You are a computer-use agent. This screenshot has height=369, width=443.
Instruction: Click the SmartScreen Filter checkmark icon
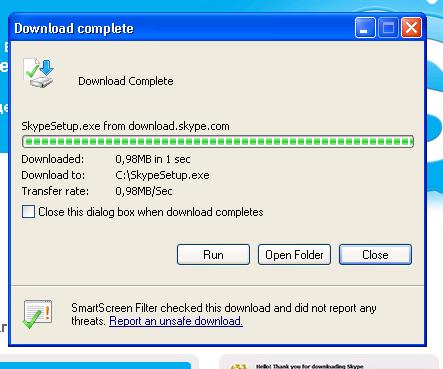pyautogui.click(x=37, y=314)
